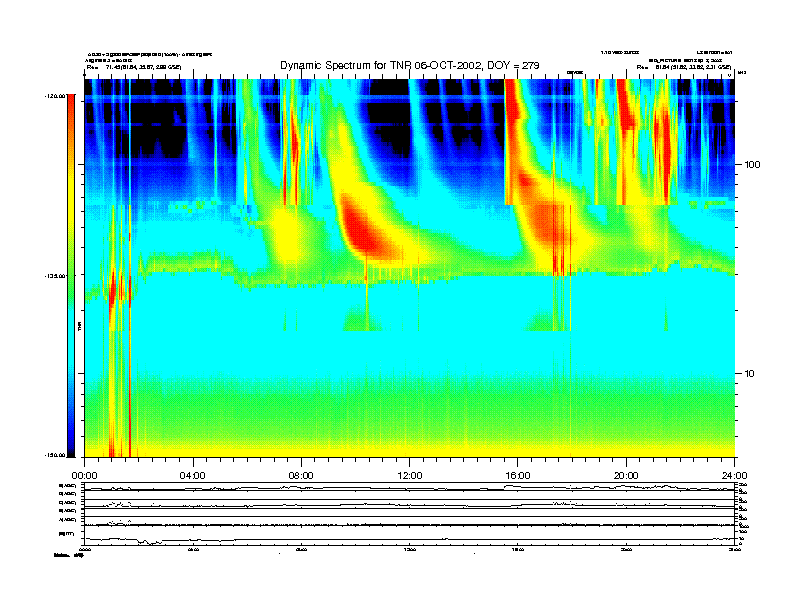Select the 00:00 time axis label
Viewport: 792px width, 612px height.
(x=84, y=476)
